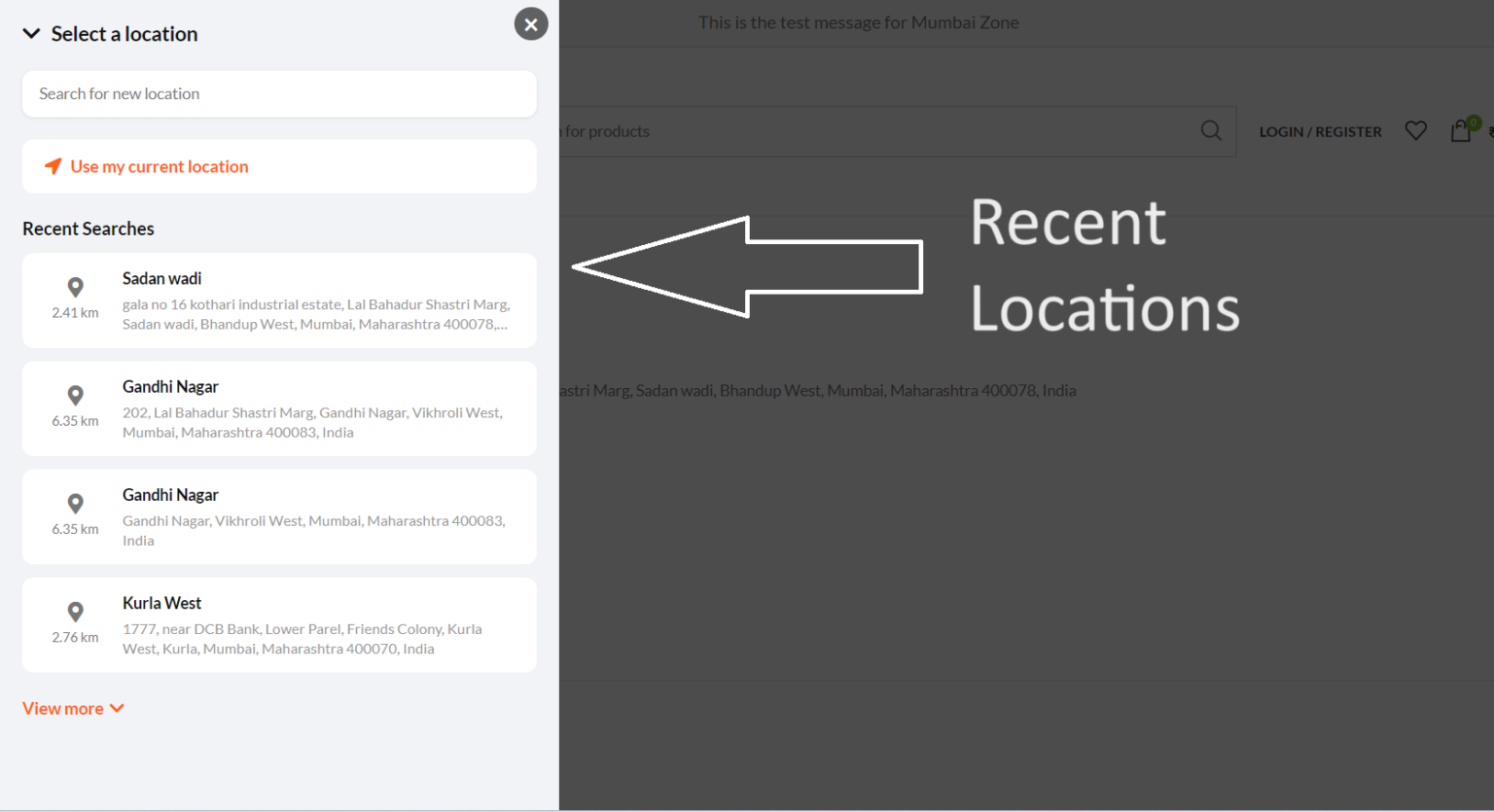The image size is (1494, 812).
Task: Click the Mumbai Zone test message banner
Action: pos(858,21)
